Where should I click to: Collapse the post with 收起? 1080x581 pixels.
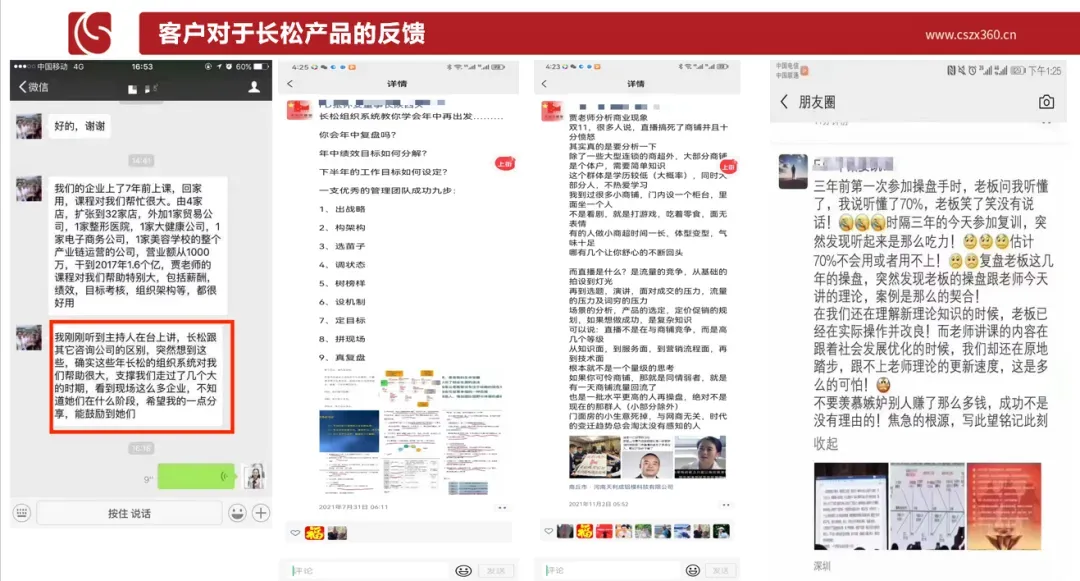click(826, 443)
